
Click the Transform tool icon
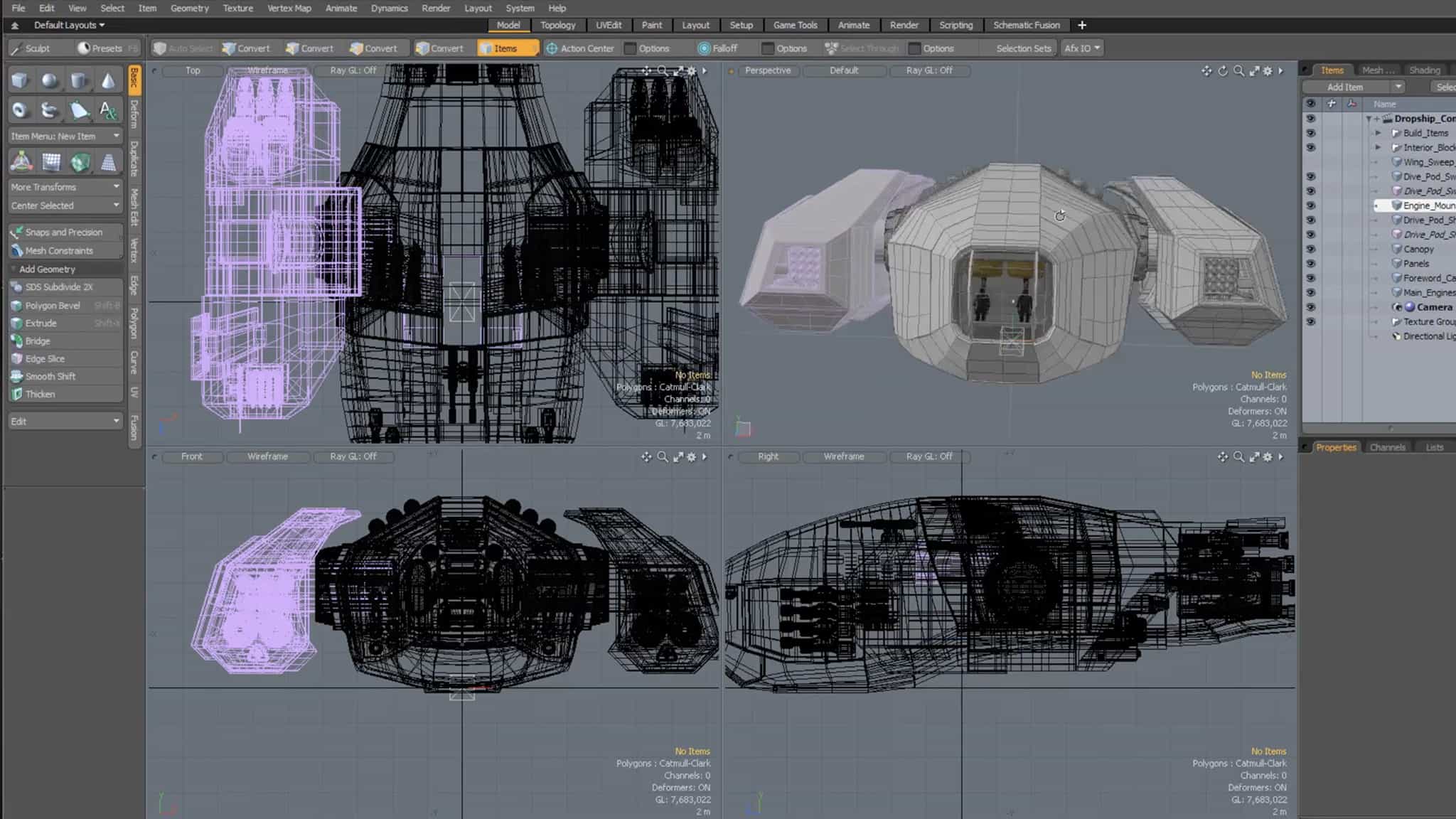click(x=21, y=162)
